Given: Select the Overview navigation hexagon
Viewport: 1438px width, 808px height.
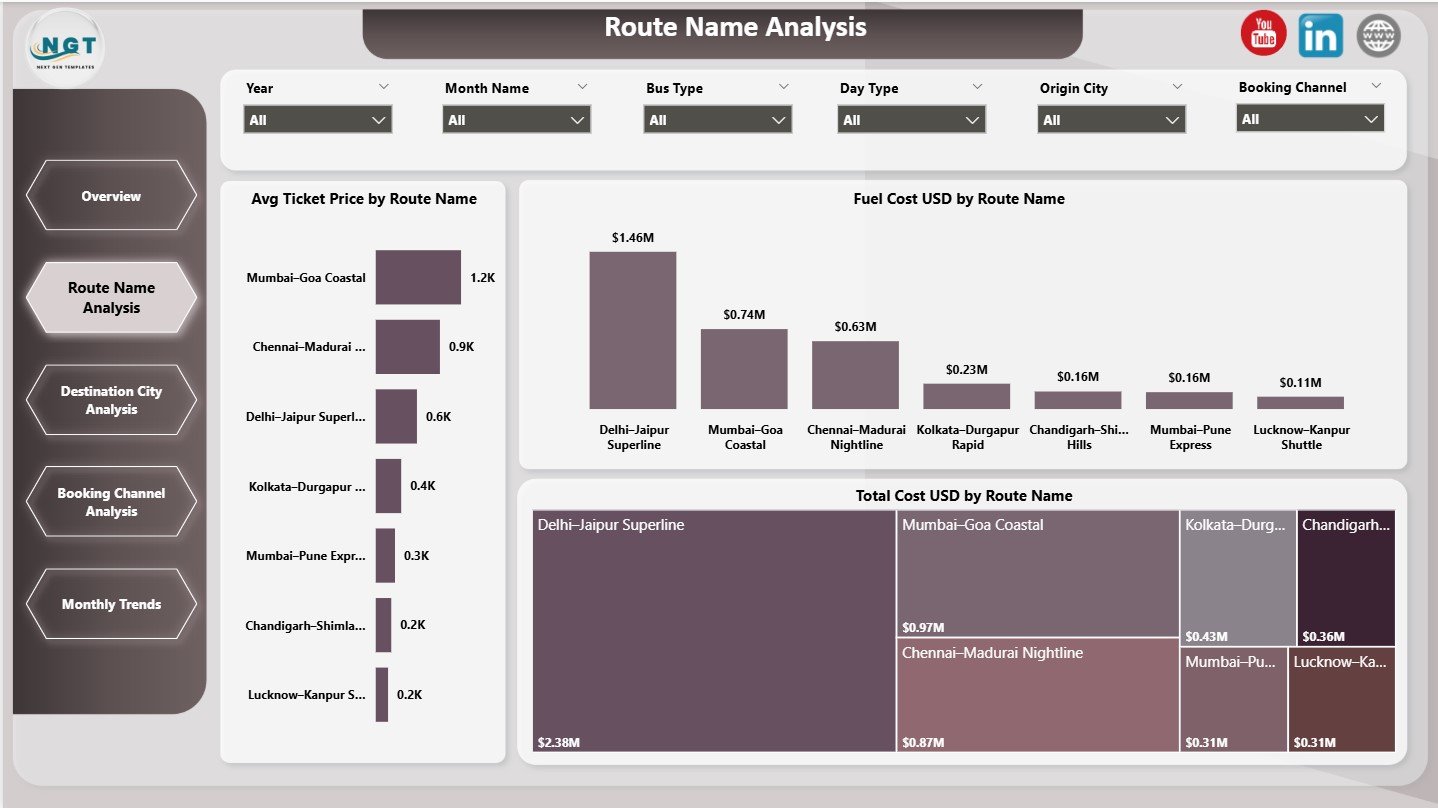Looking at the screenshot, I should click(x=110, y=195).
